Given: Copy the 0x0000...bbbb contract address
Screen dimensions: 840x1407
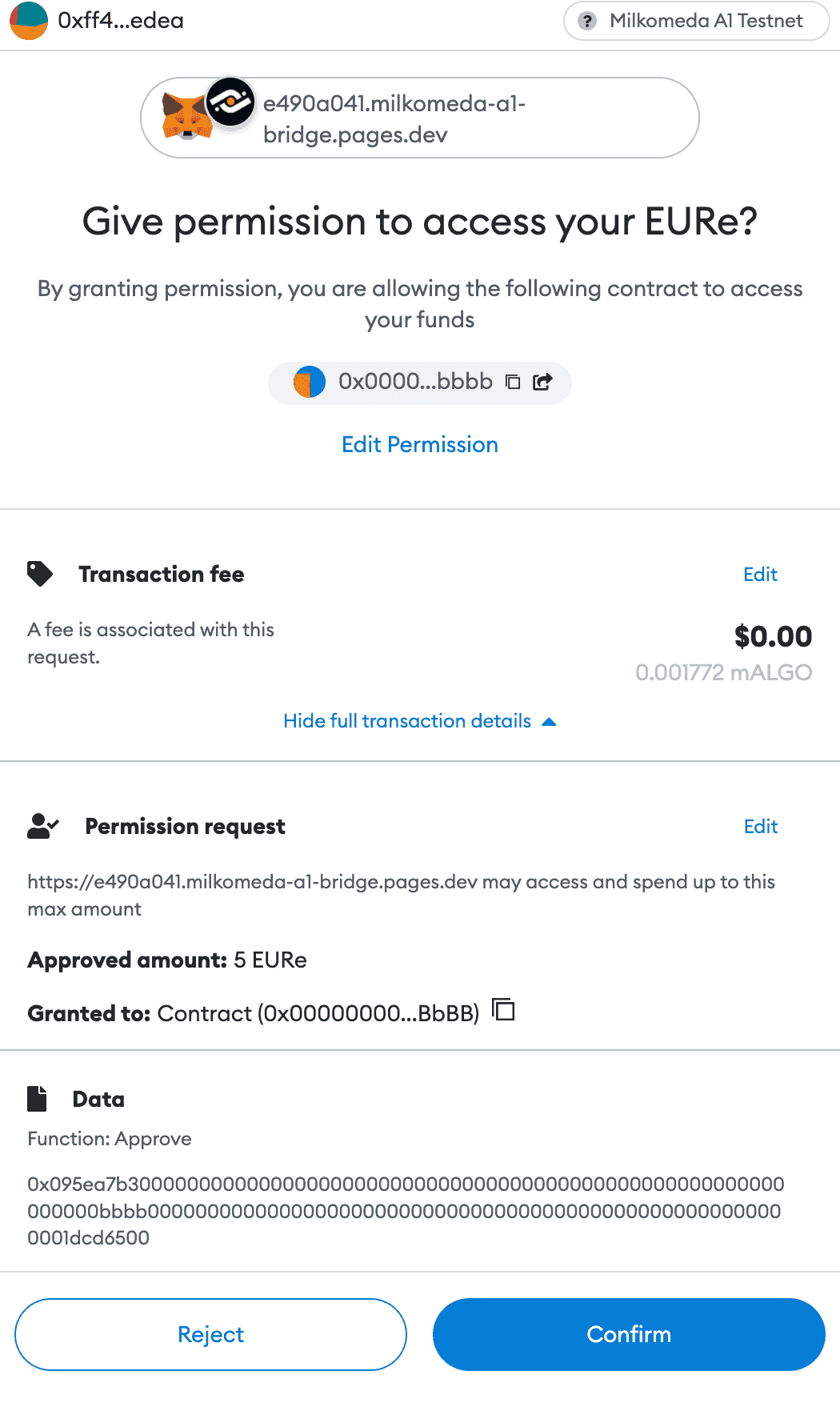Looking at the screenshot, I should click(x=513, y=382).
